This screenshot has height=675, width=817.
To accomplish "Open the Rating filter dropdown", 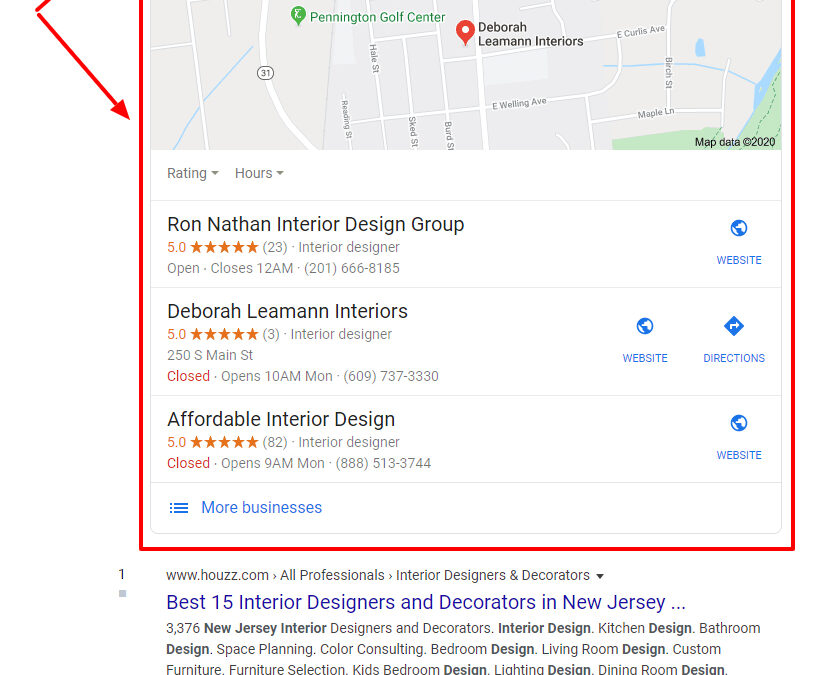I will [x=192, y=173].
